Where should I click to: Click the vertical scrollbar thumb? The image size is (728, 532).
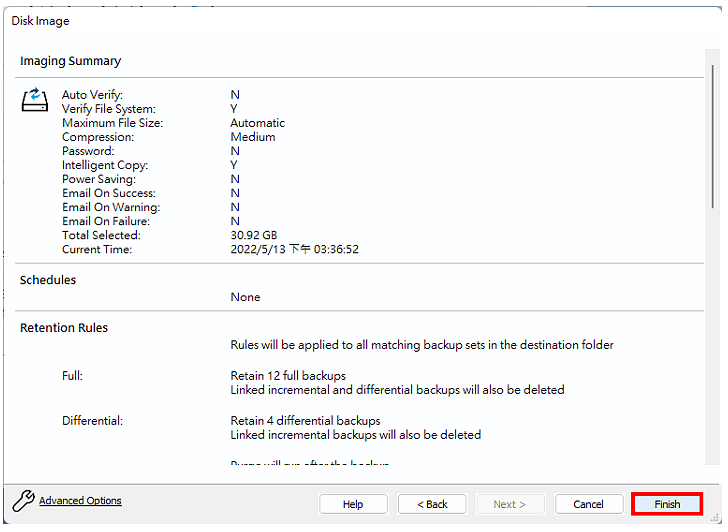point(713,137)
